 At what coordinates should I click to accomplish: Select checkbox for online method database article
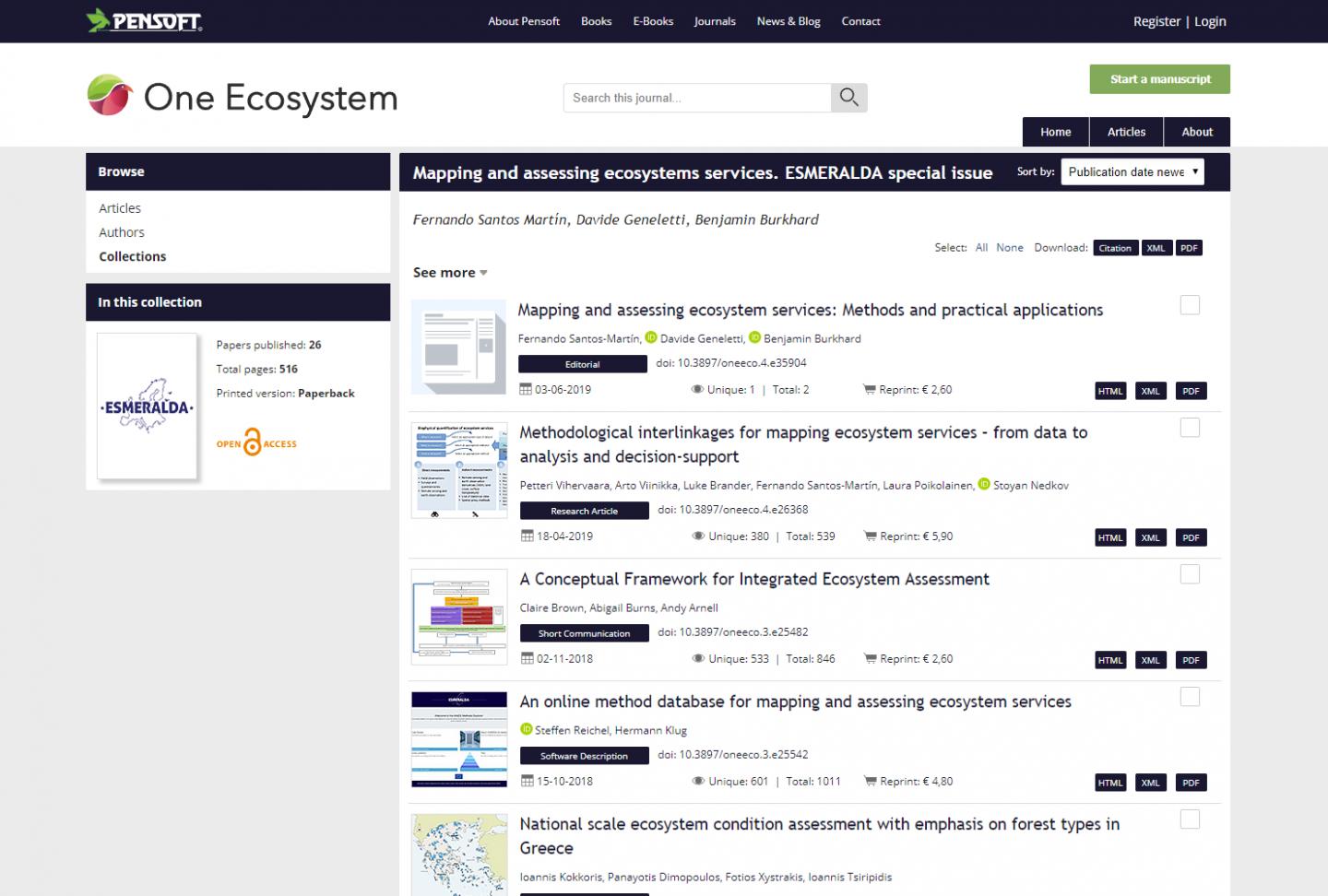(x=1190, y=697)
